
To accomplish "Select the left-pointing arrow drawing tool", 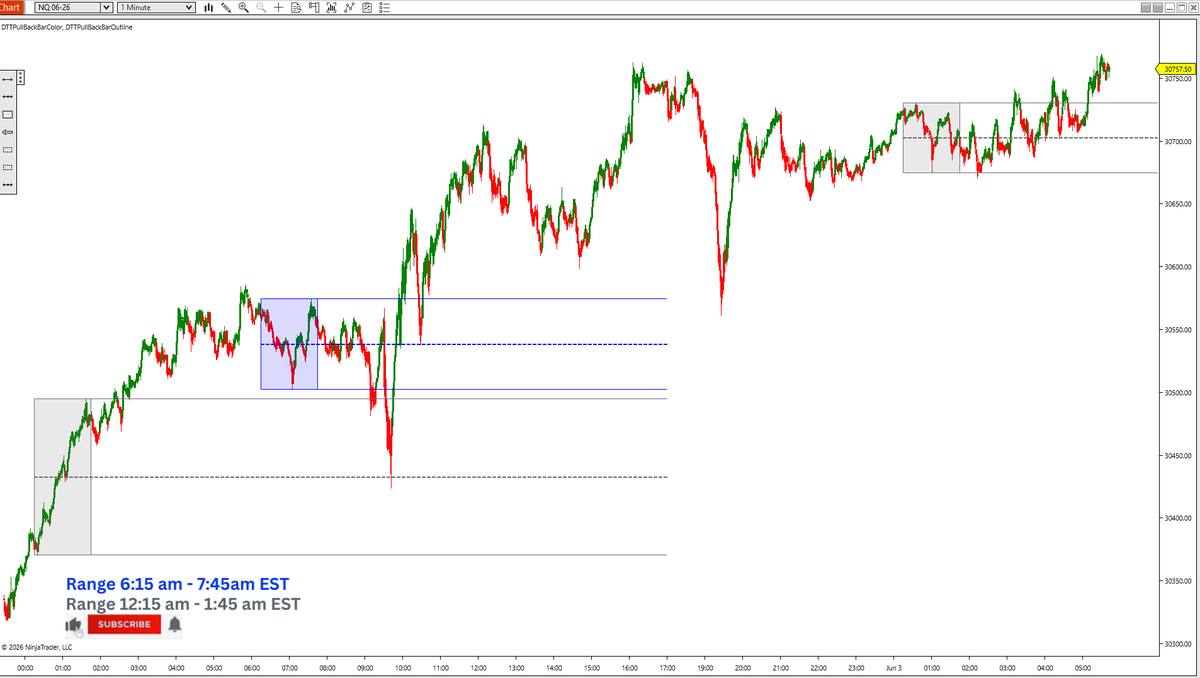I will point(7,132).
